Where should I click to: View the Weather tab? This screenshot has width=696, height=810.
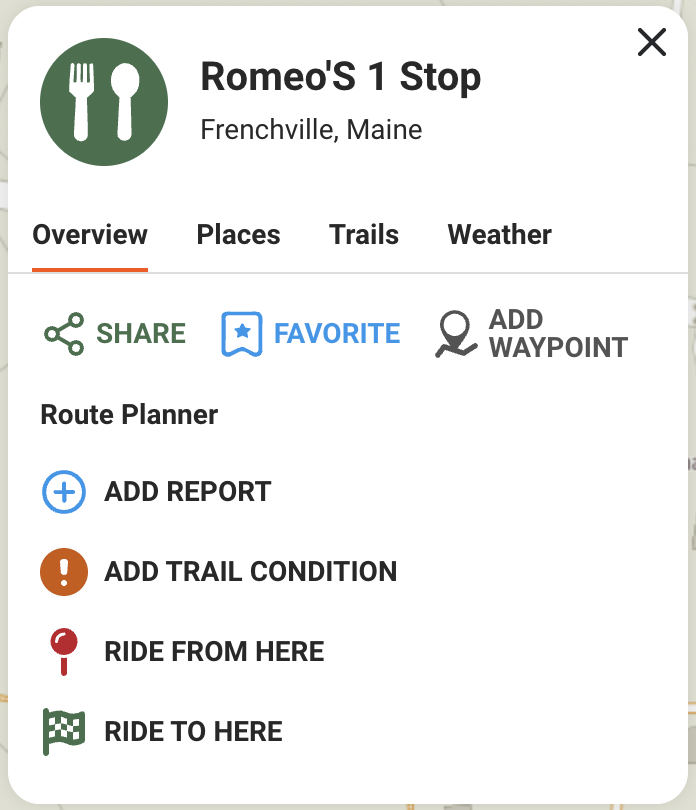(499, 235)
